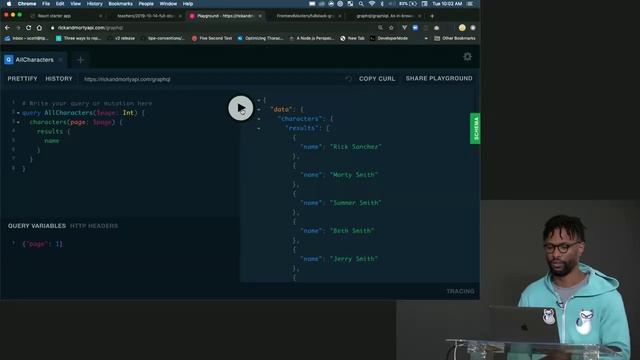Collapse the query AllCharacters block arrow
640x360 pixels.
coord(18,113)
